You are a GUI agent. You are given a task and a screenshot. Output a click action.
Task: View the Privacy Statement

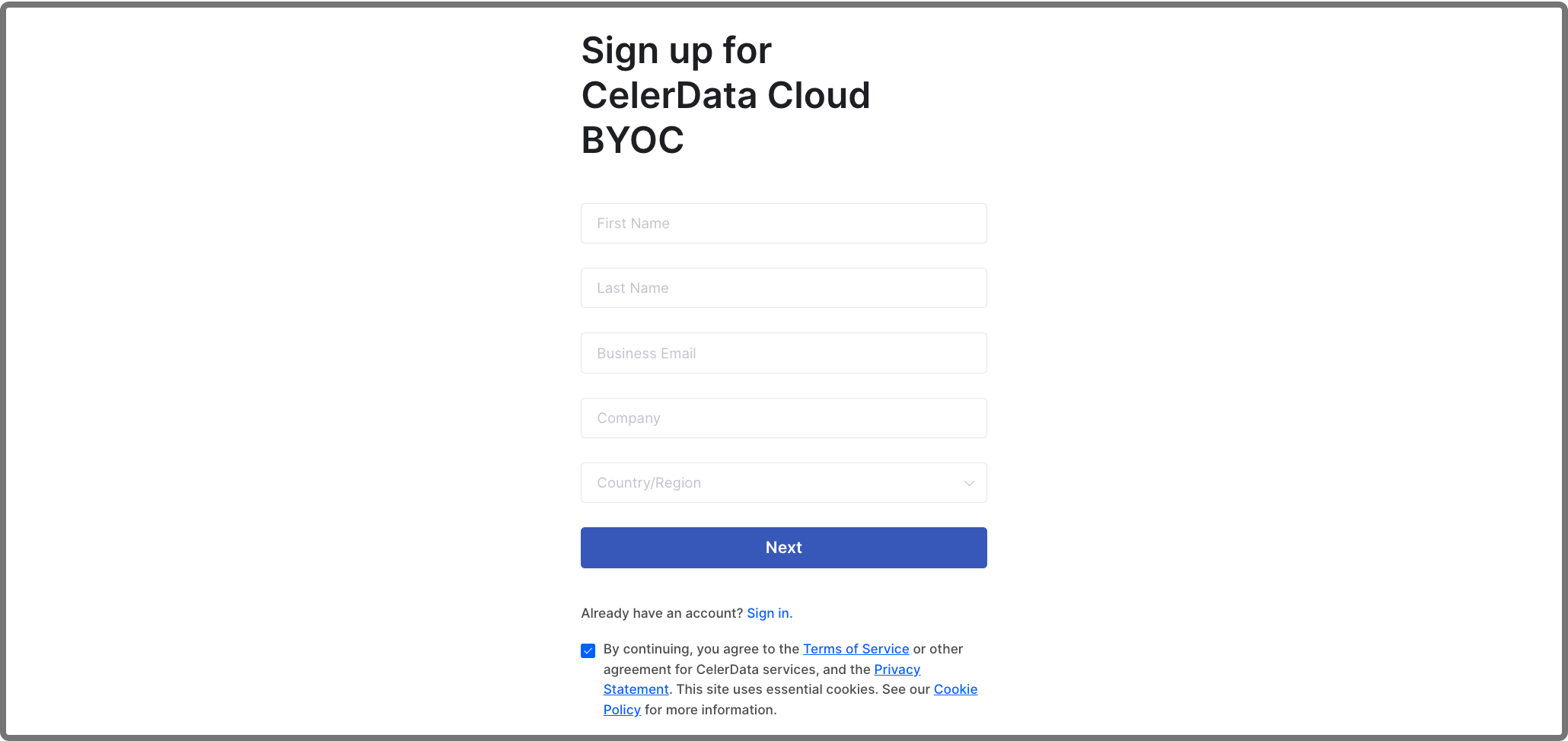click(897, 669)
